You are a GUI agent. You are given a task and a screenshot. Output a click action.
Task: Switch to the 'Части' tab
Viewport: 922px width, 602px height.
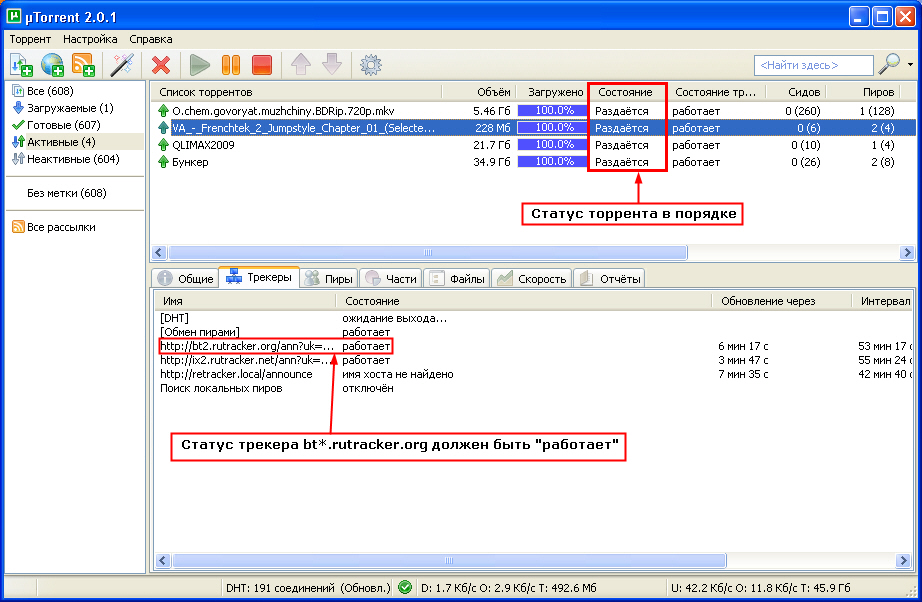coord(391,278)
